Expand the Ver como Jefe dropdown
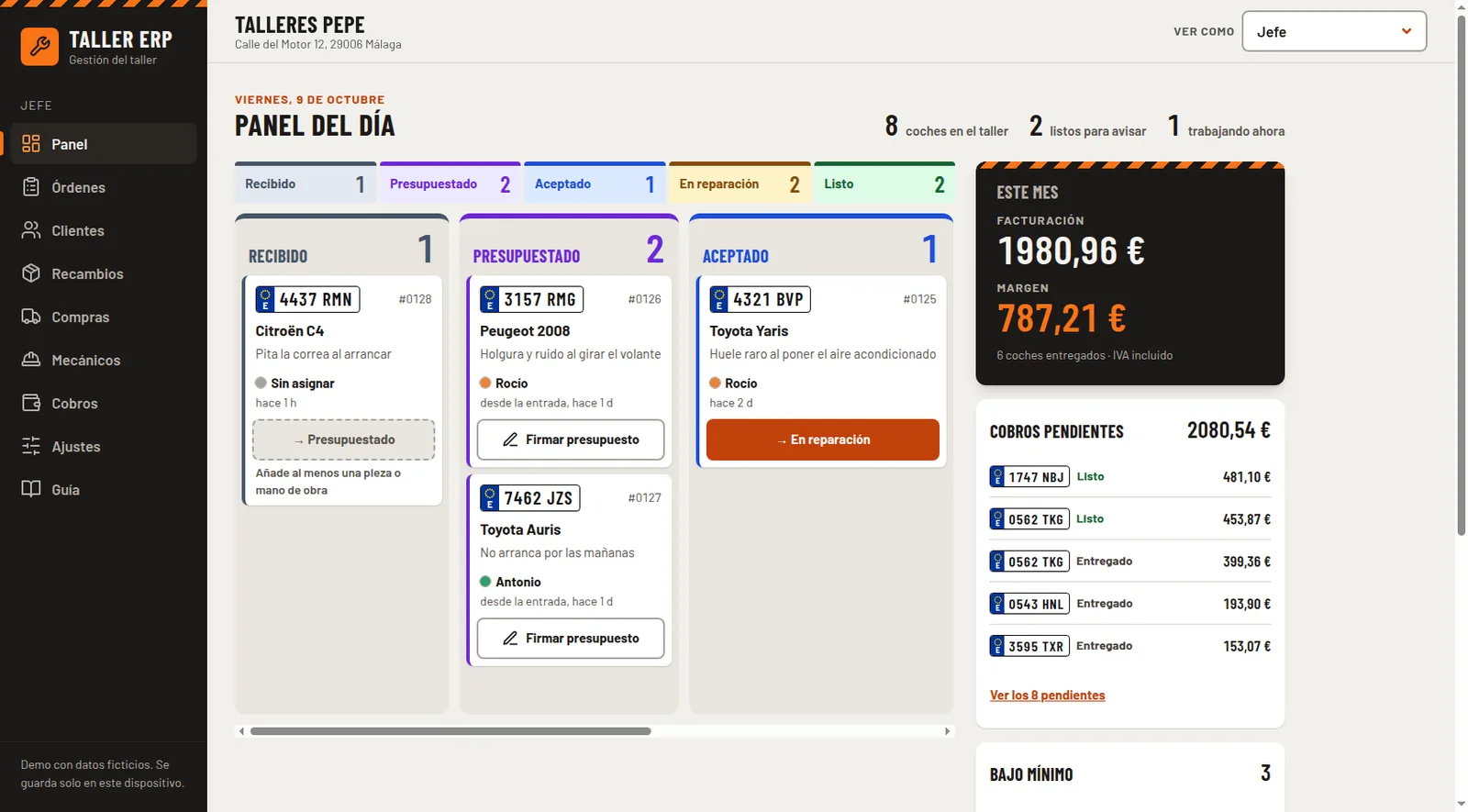The width and height of the screenshot is (1468, 812). click(1334, 31)
